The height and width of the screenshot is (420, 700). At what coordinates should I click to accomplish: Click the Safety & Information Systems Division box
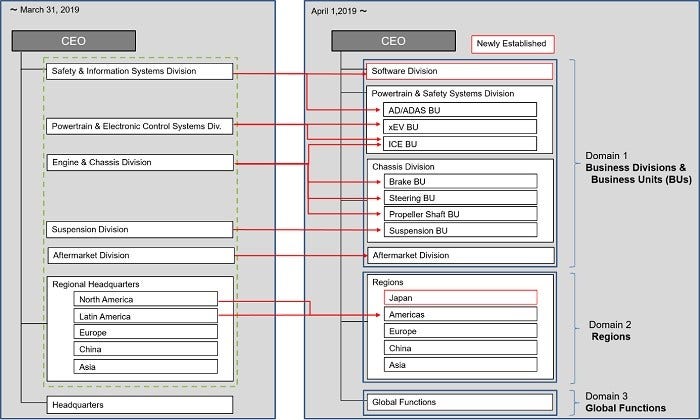coord(139,72)
